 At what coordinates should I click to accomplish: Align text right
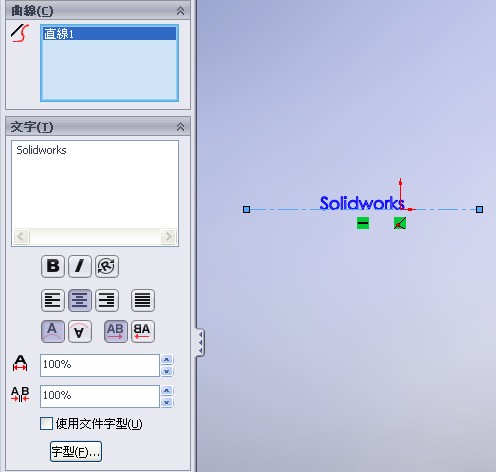tap(107, 300)
